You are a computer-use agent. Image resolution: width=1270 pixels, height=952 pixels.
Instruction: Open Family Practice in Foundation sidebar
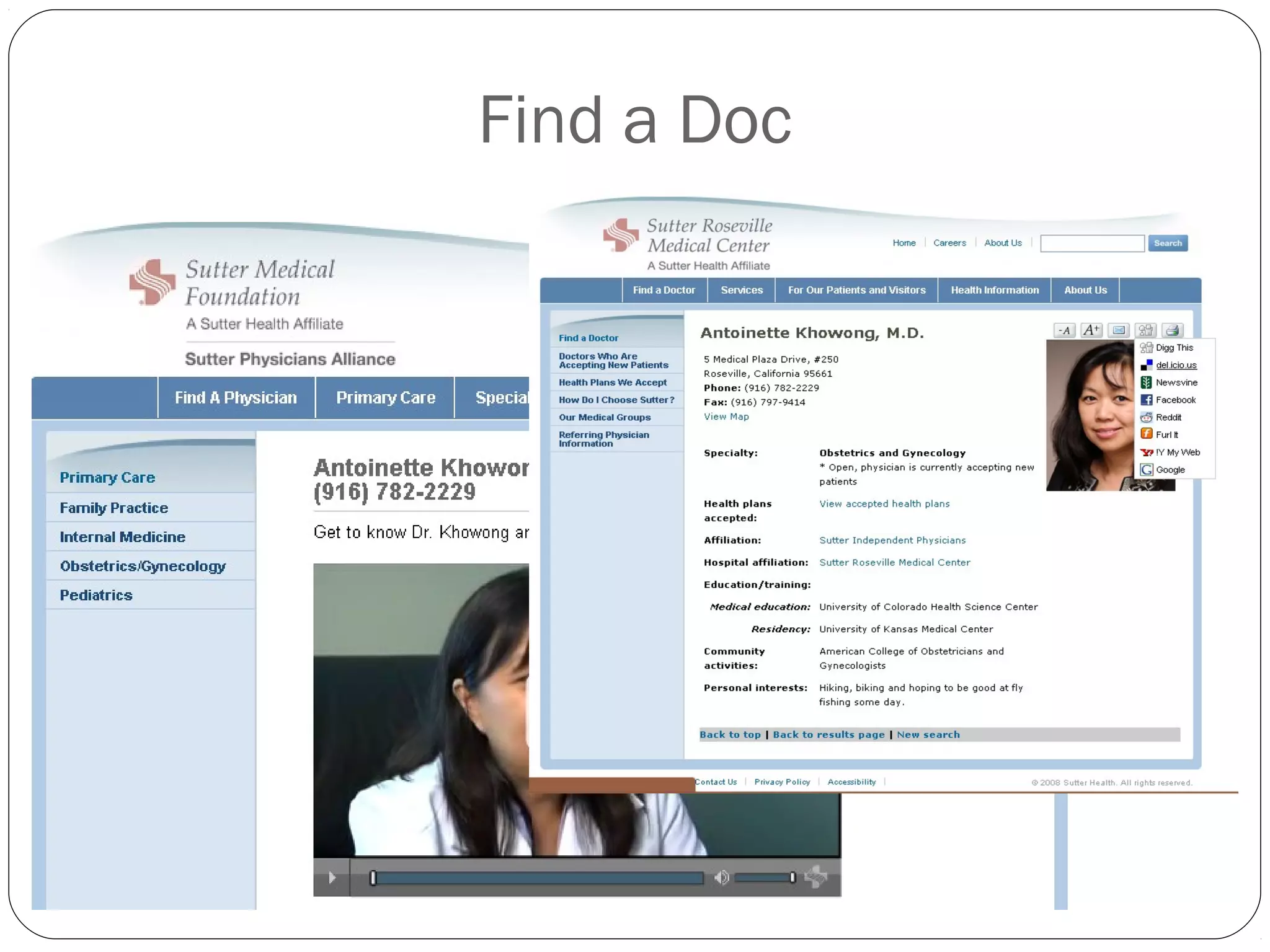(x=113, y=508)
